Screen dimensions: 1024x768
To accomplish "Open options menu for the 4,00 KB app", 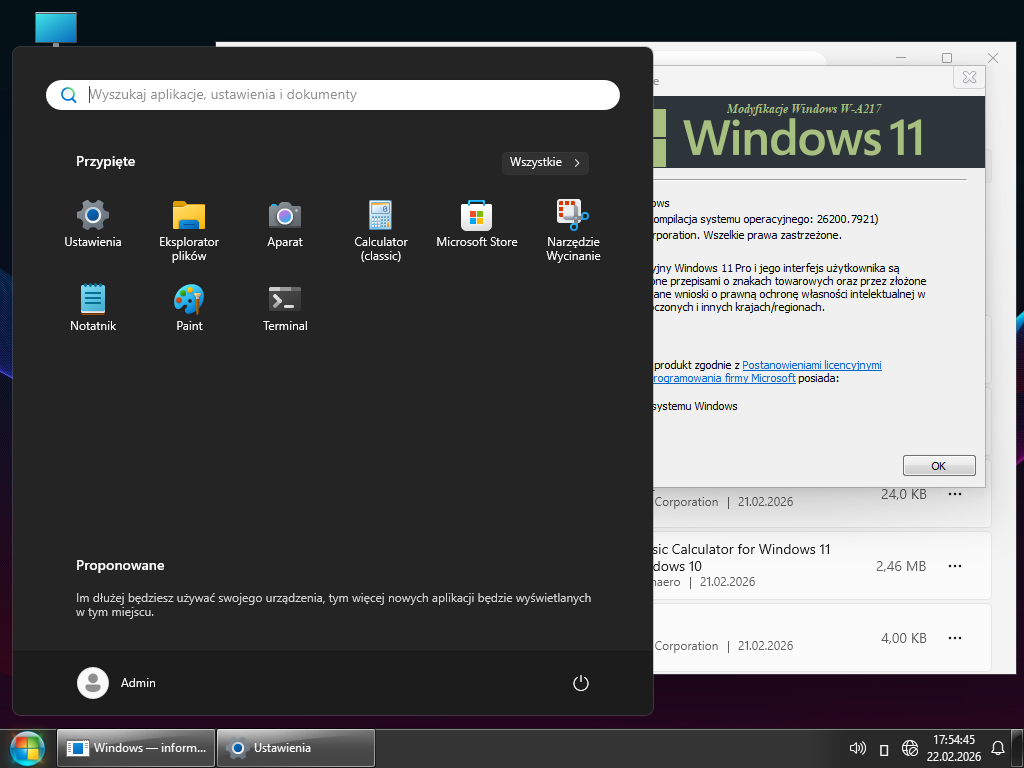I will click(955, 638).
